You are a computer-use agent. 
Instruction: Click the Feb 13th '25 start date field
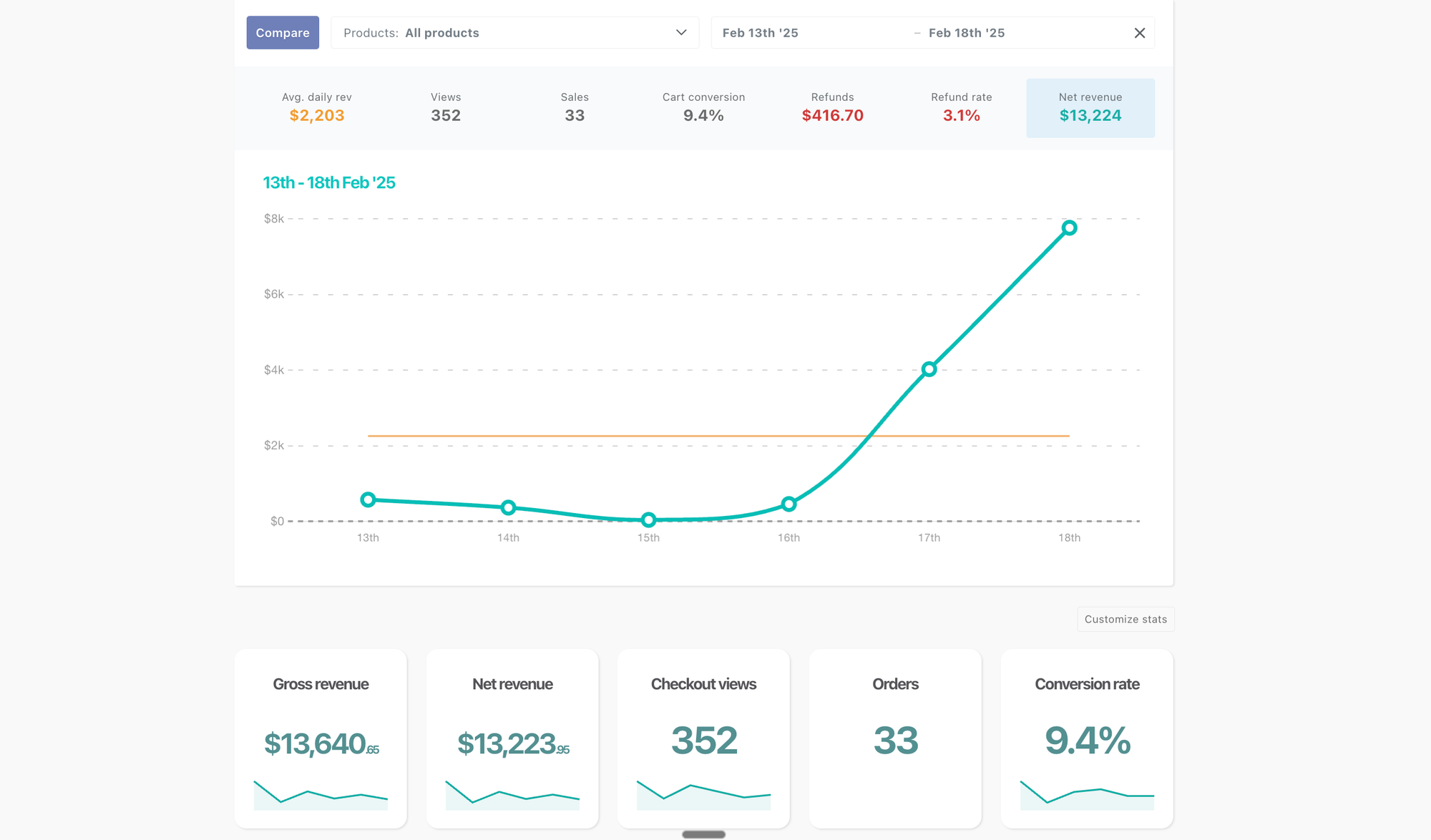pos(760,33)
